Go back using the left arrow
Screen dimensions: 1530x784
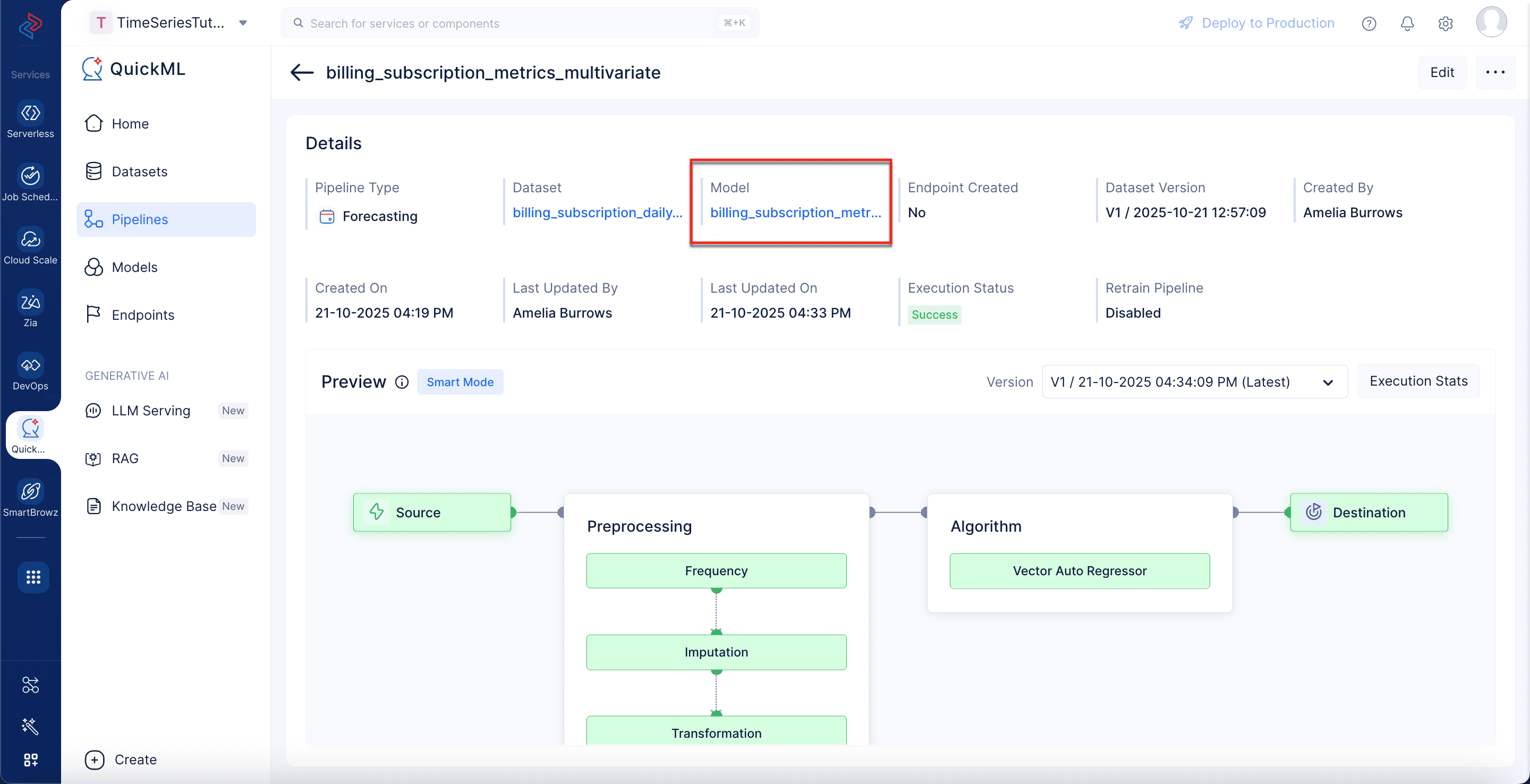coord(302,72)
